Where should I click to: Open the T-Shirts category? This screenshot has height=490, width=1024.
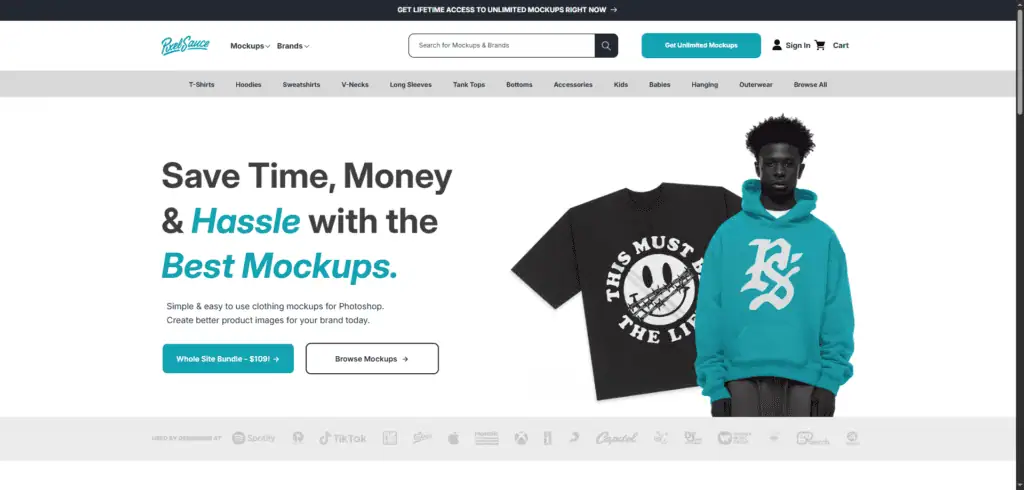tap(202, 85)
